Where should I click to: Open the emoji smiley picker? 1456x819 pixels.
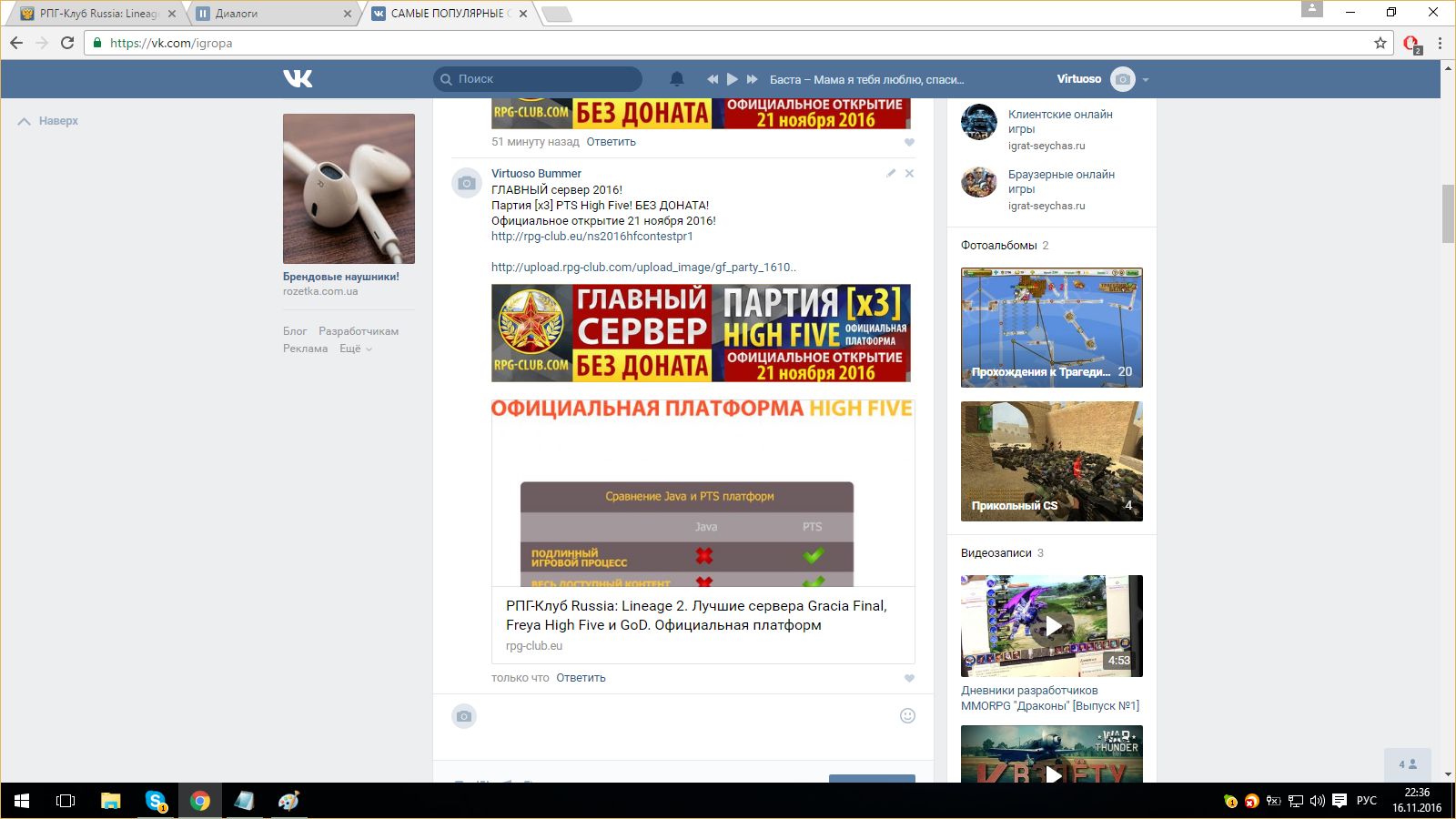tap(907, 715)
